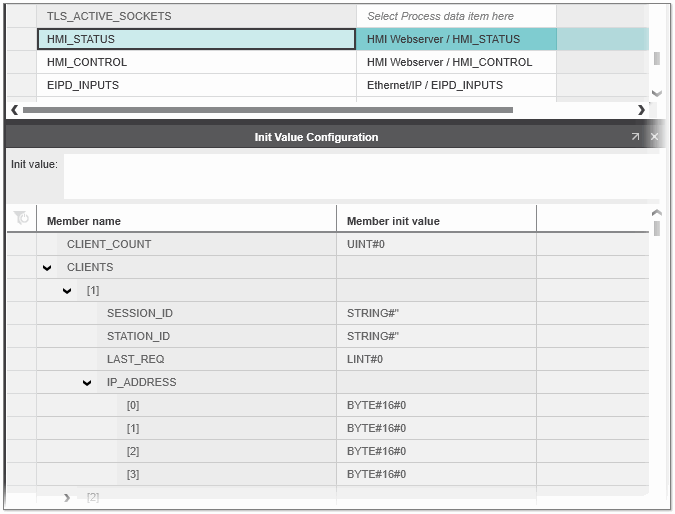Click right arrow of horizontal scrollbar

(641, 110)
